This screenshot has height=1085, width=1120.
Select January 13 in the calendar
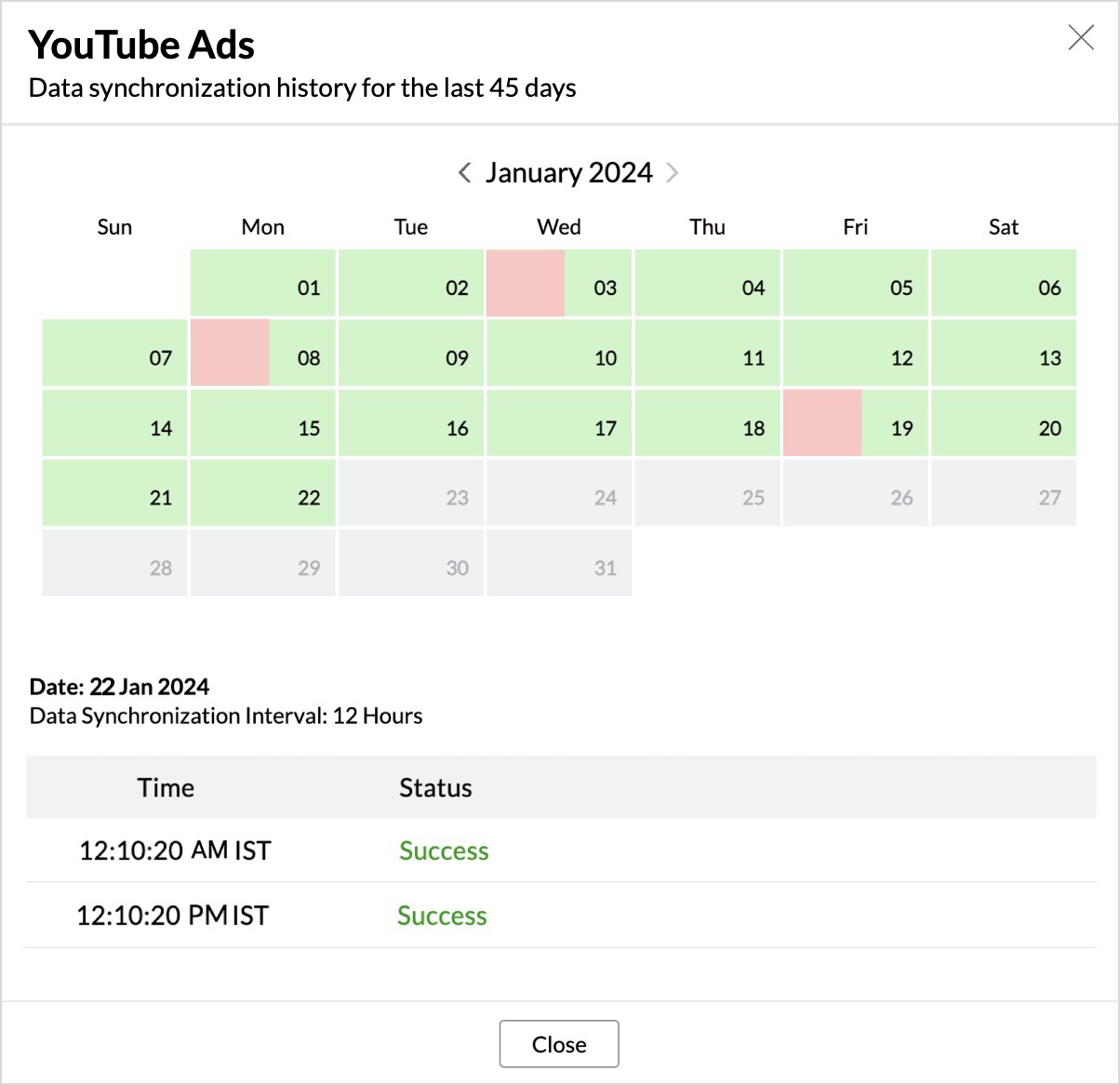1004,353
